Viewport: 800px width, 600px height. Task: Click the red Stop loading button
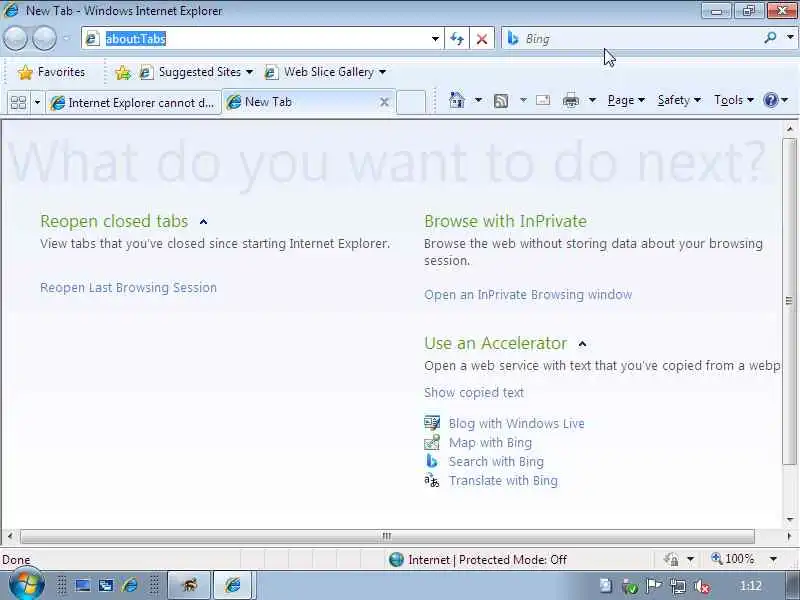tap(482, 39)
